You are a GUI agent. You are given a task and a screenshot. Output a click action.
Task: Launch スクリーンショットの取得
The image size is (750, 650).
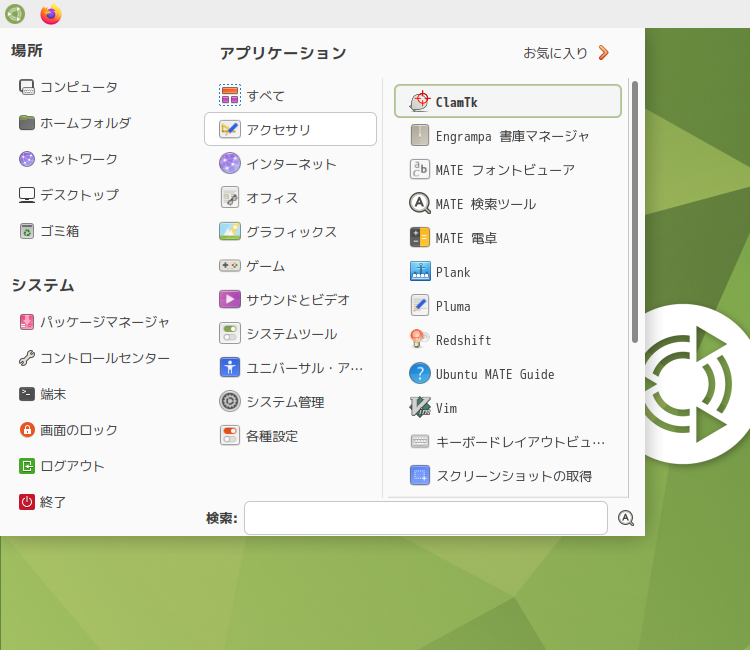coord(508,476)
